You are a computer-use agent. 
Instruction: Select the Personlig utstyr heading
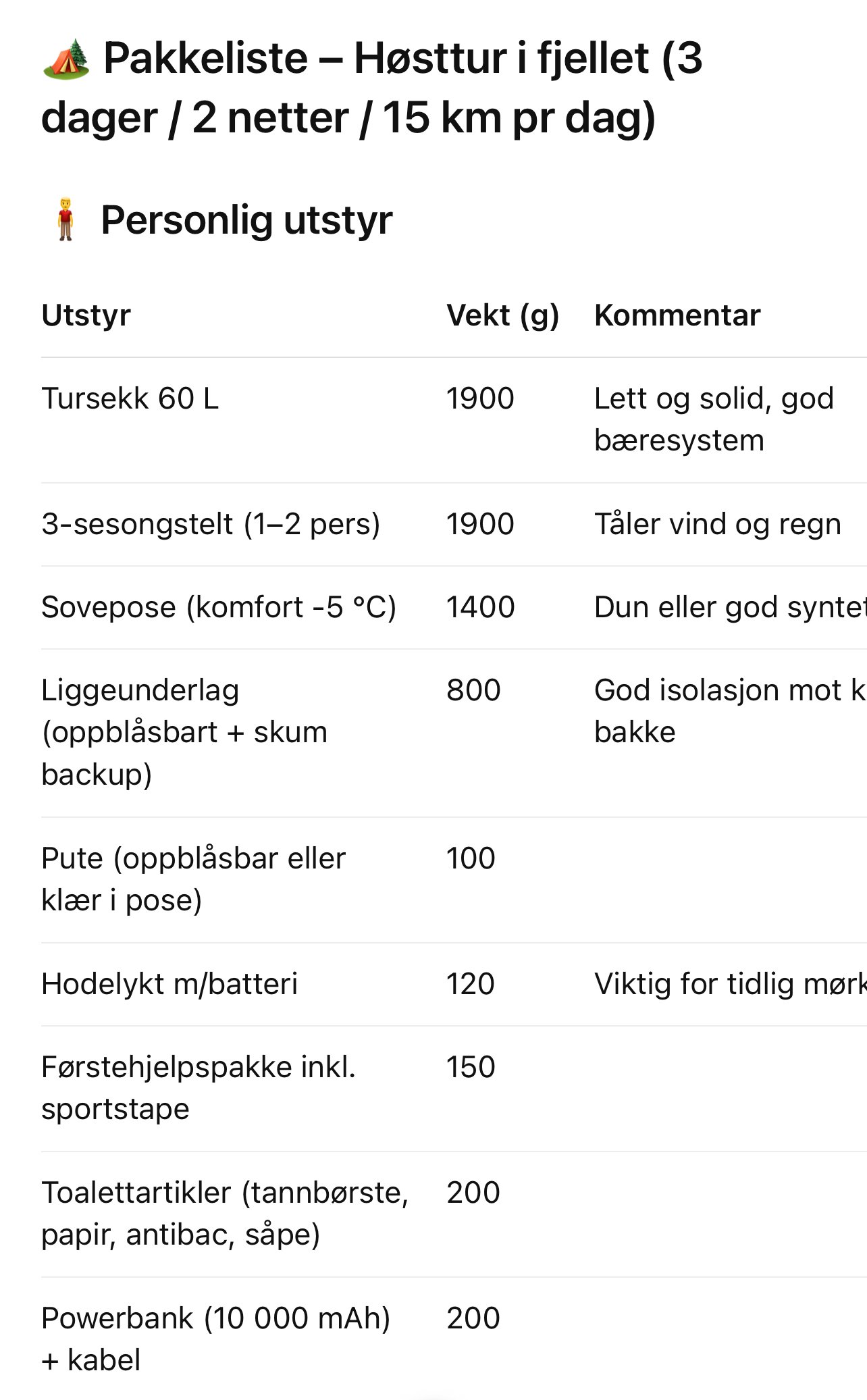[x=246, y=220]
